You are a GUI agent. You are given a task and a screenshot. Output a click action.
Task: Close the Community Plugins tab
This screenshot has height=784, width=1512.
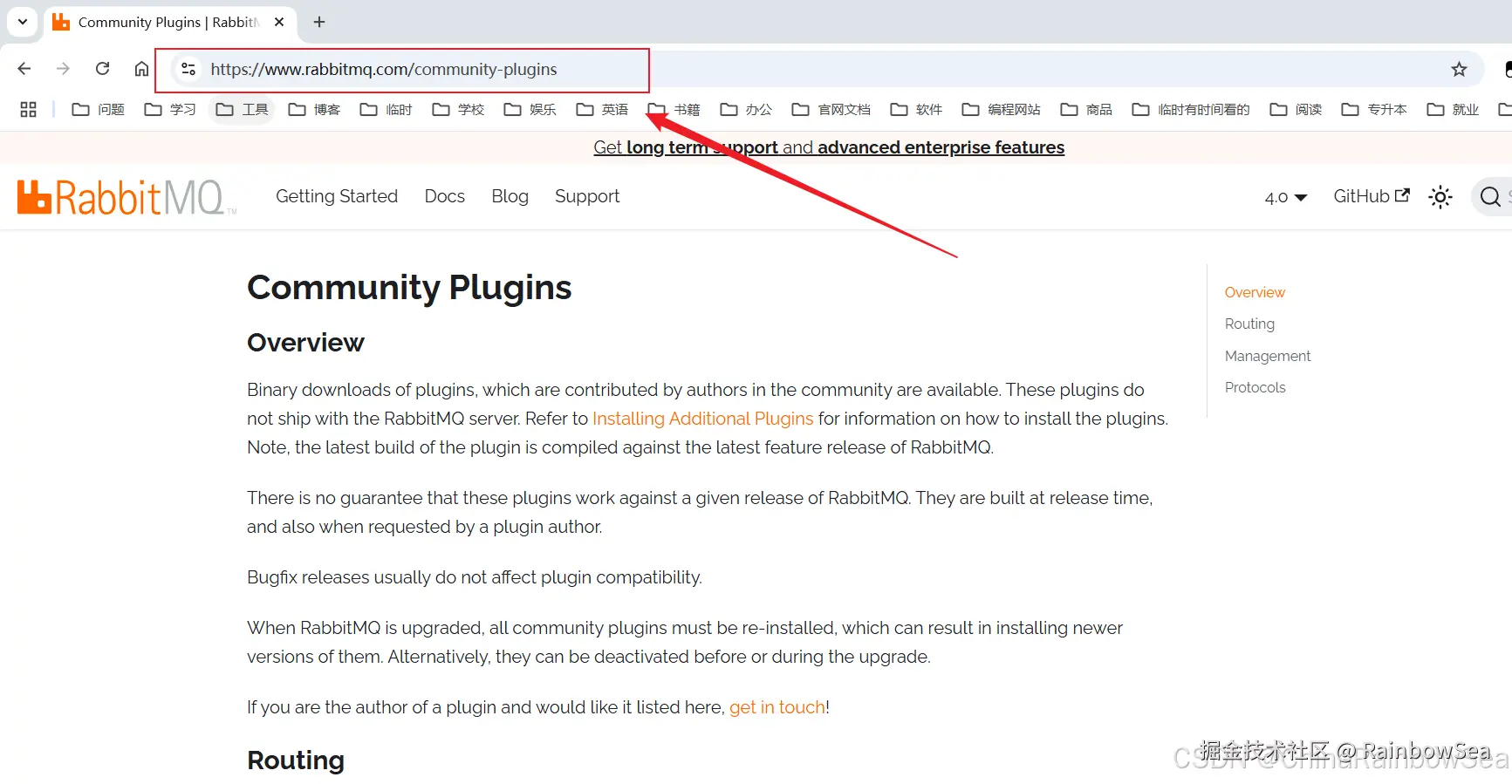(x=279, y=22)
